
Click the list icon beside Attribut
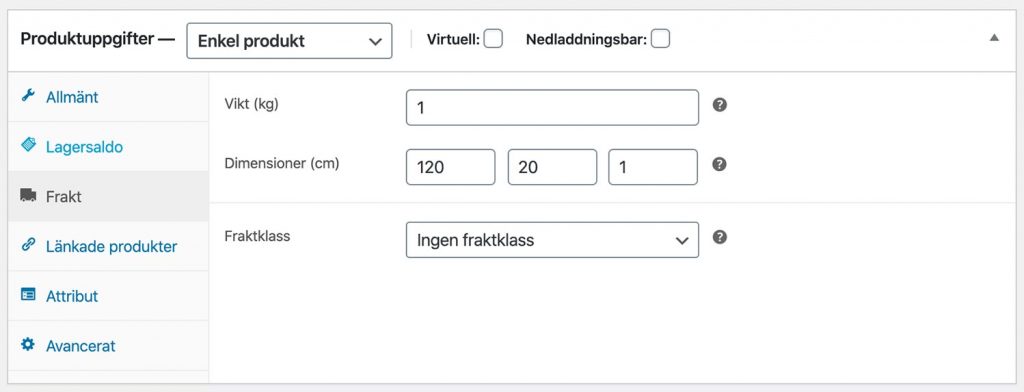(x=28, y=295)
